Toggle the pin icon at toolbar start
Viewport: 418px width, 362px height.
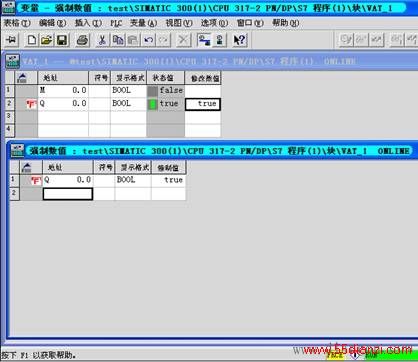coord(11,40)
